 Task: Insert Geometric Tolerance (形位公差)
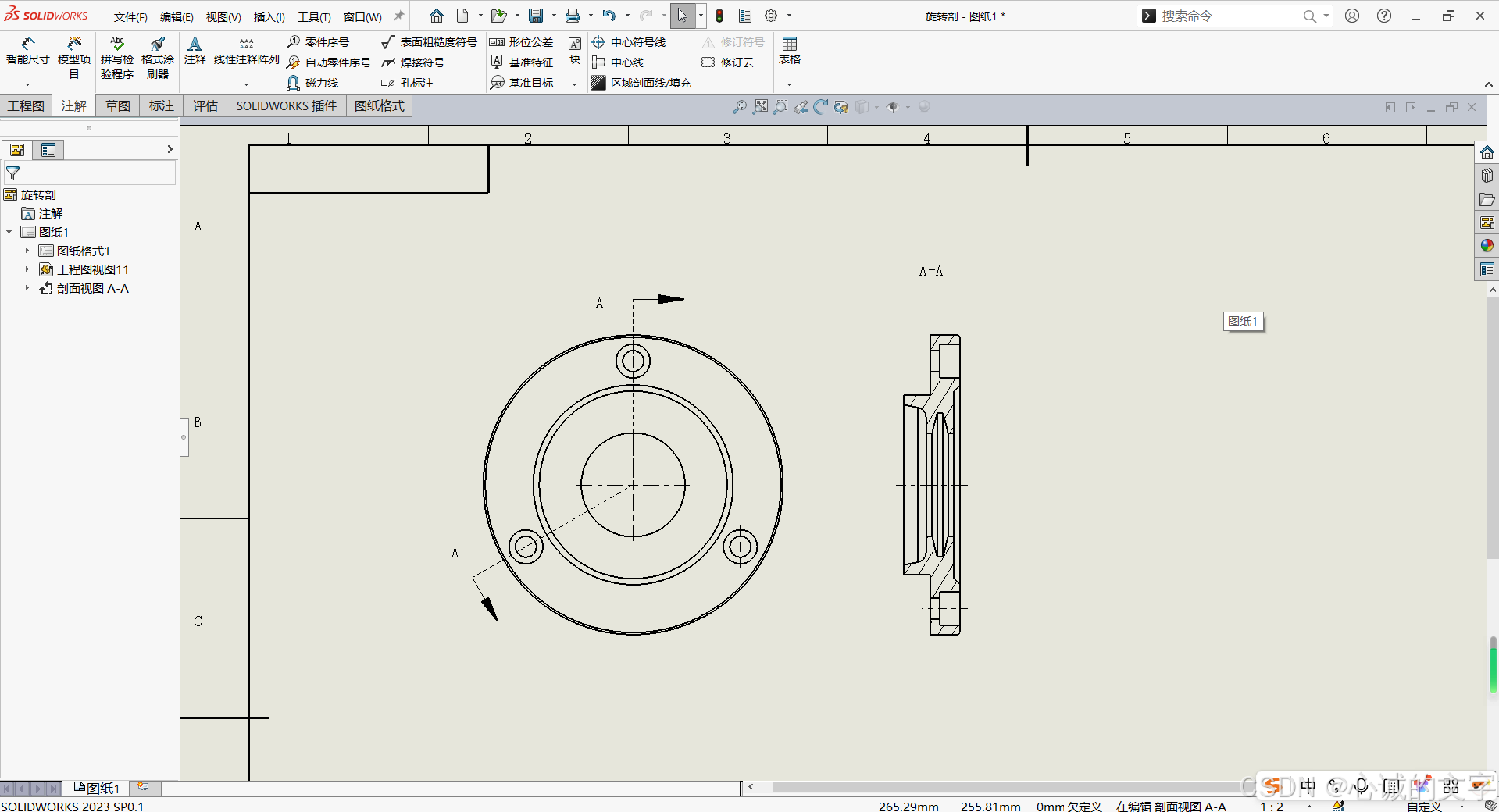coord(521,42)
